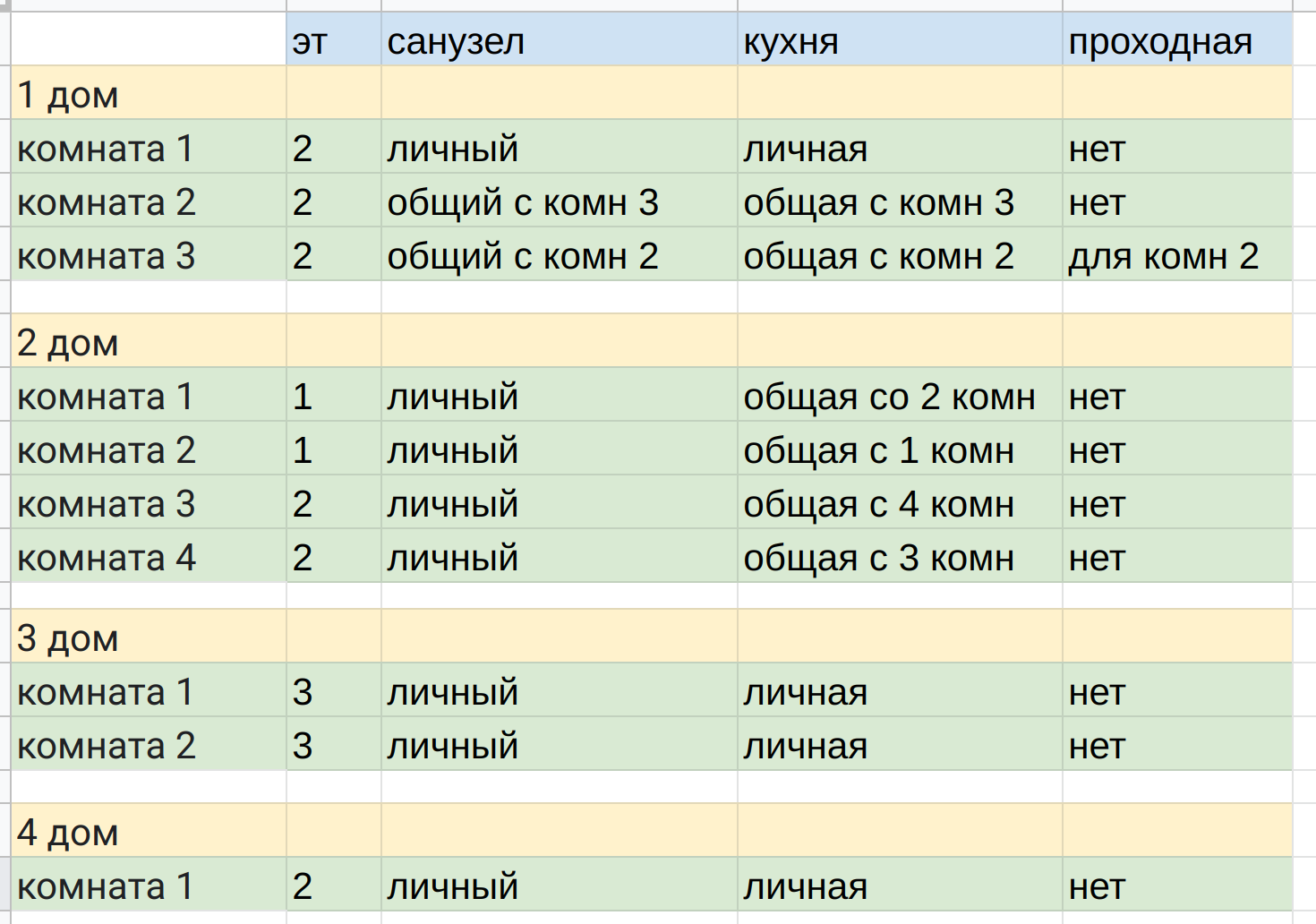Click 'личный' in 1 дом комната 1 row

(560, 147)
